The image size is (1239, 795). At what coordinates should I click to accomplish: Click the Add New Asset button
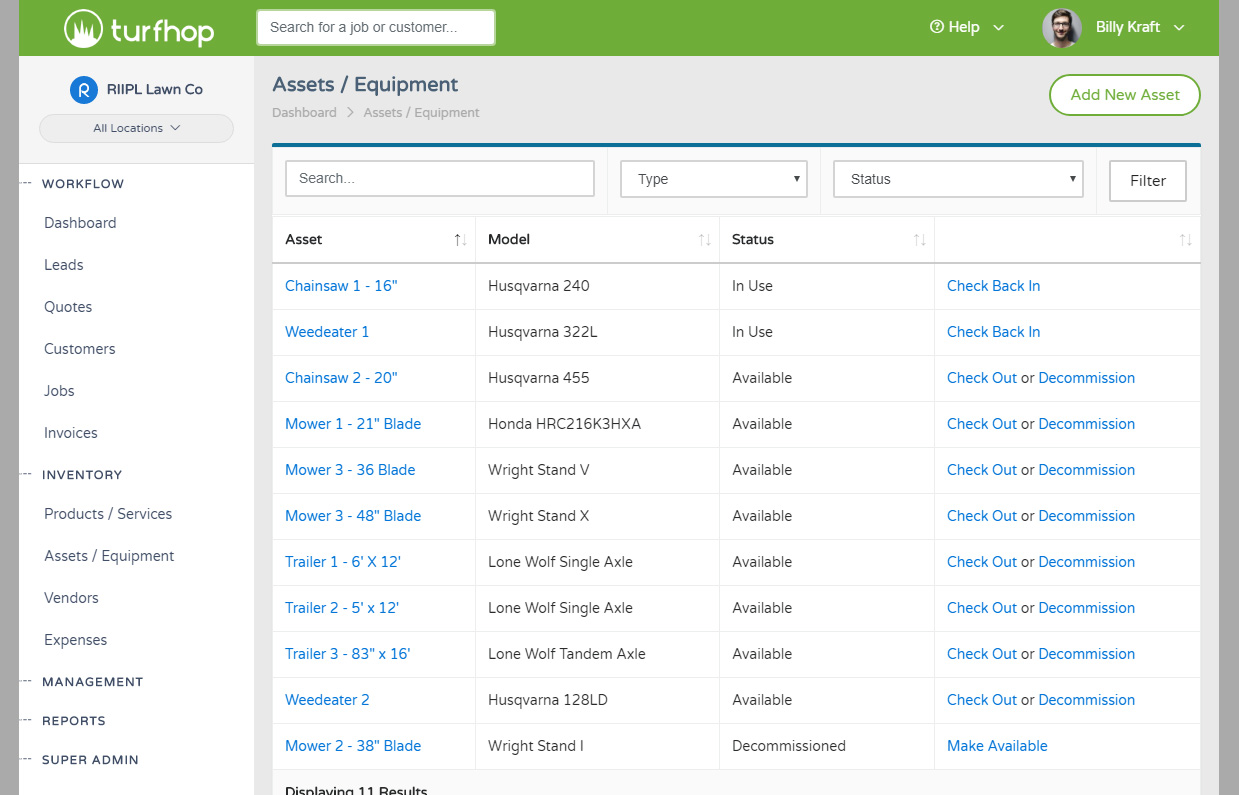[1124, 95]
